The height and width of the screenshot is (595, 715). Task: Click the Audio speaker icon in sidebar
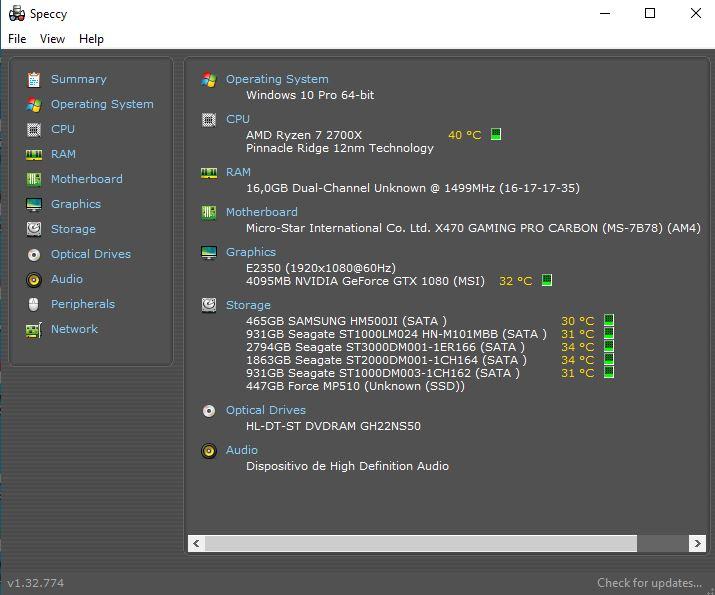(x=34, y=279)
